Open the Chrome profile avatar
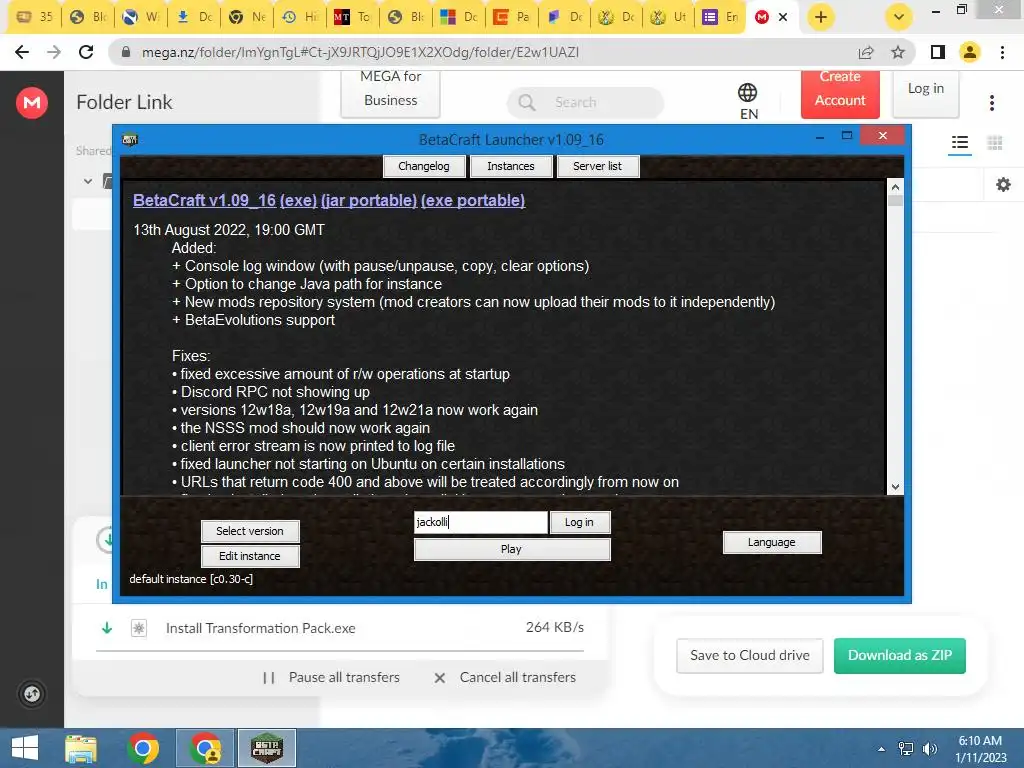Screen dimensions: 1024x768 pyautogui.click(x=970, y=52)
